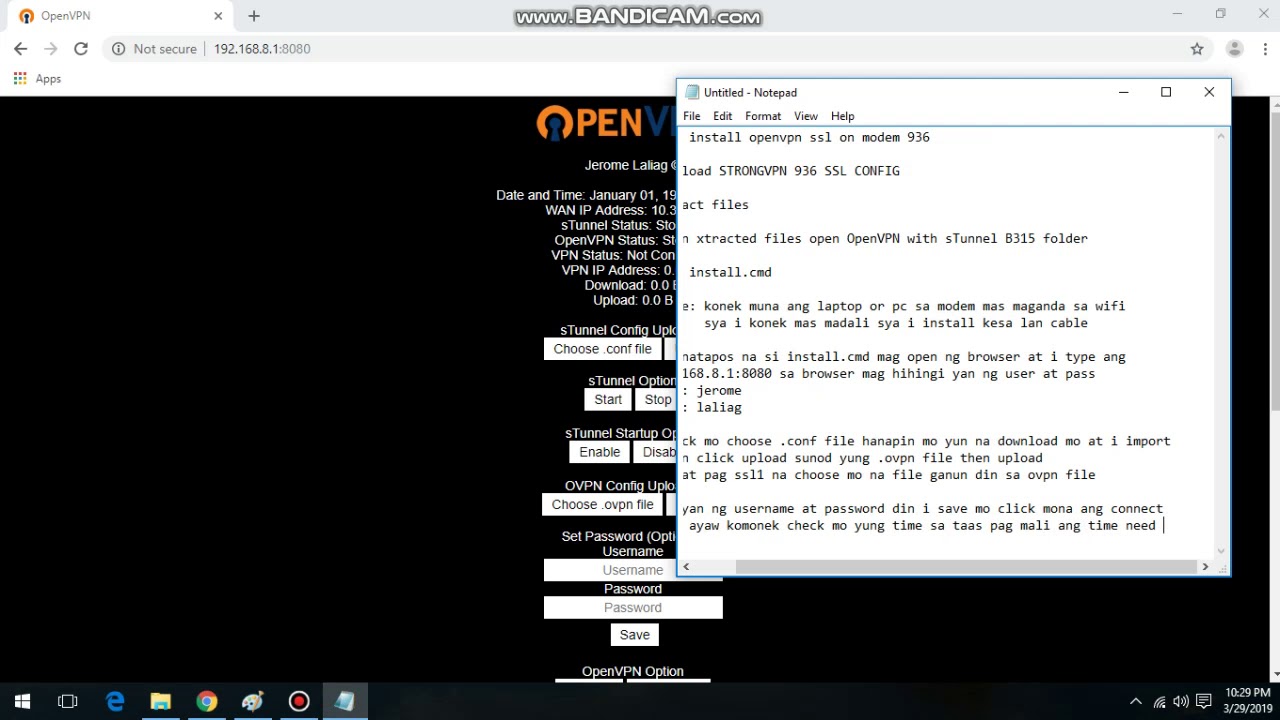Minimize the Notepad window

[1124, 92]
